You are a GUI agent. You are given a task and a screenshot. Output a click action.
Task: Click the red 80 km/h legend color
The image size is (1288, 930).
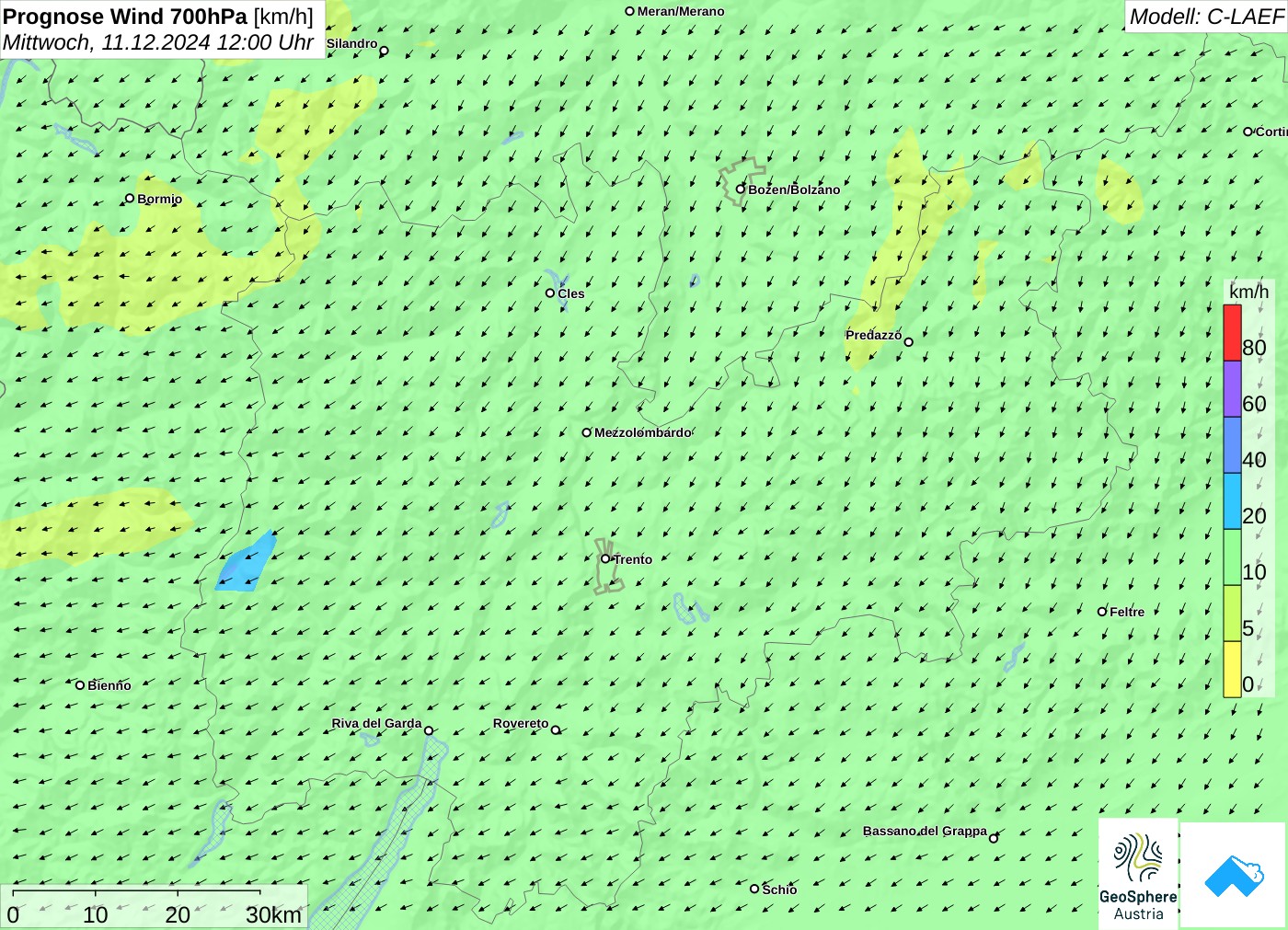(1233, 333)
